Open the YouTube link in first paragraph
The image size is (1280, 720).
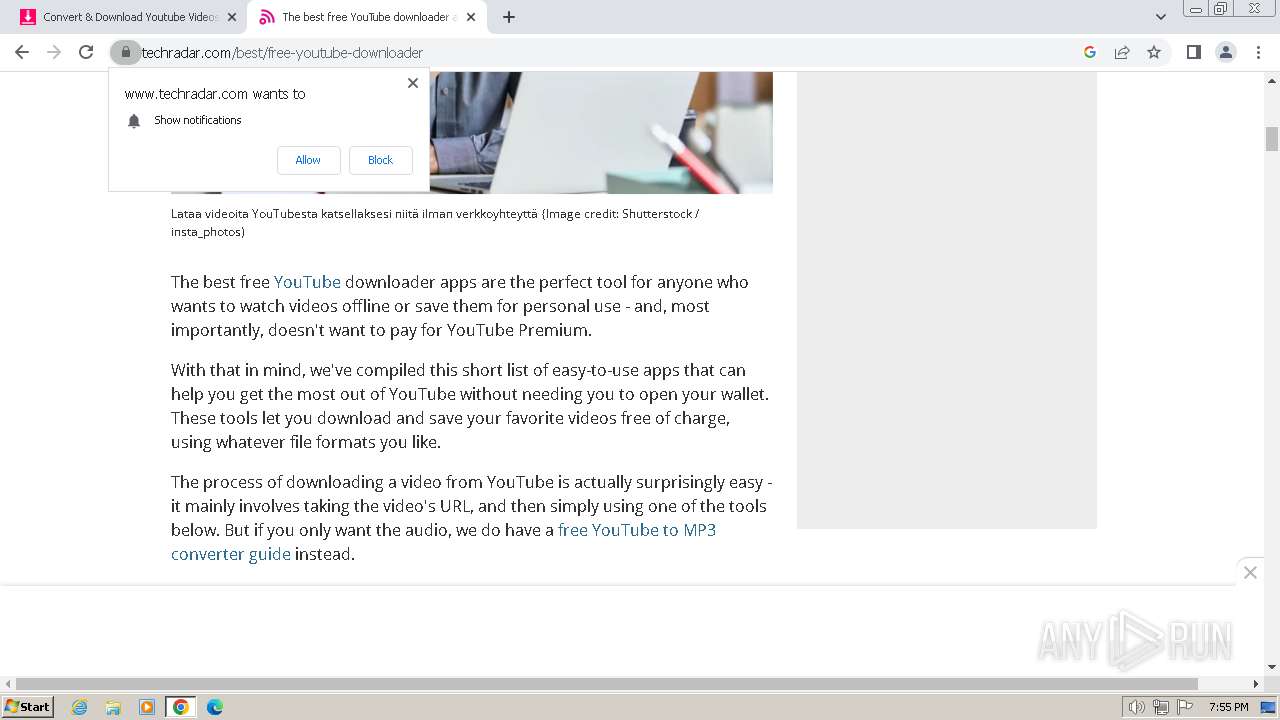click(x=307, y=282)
